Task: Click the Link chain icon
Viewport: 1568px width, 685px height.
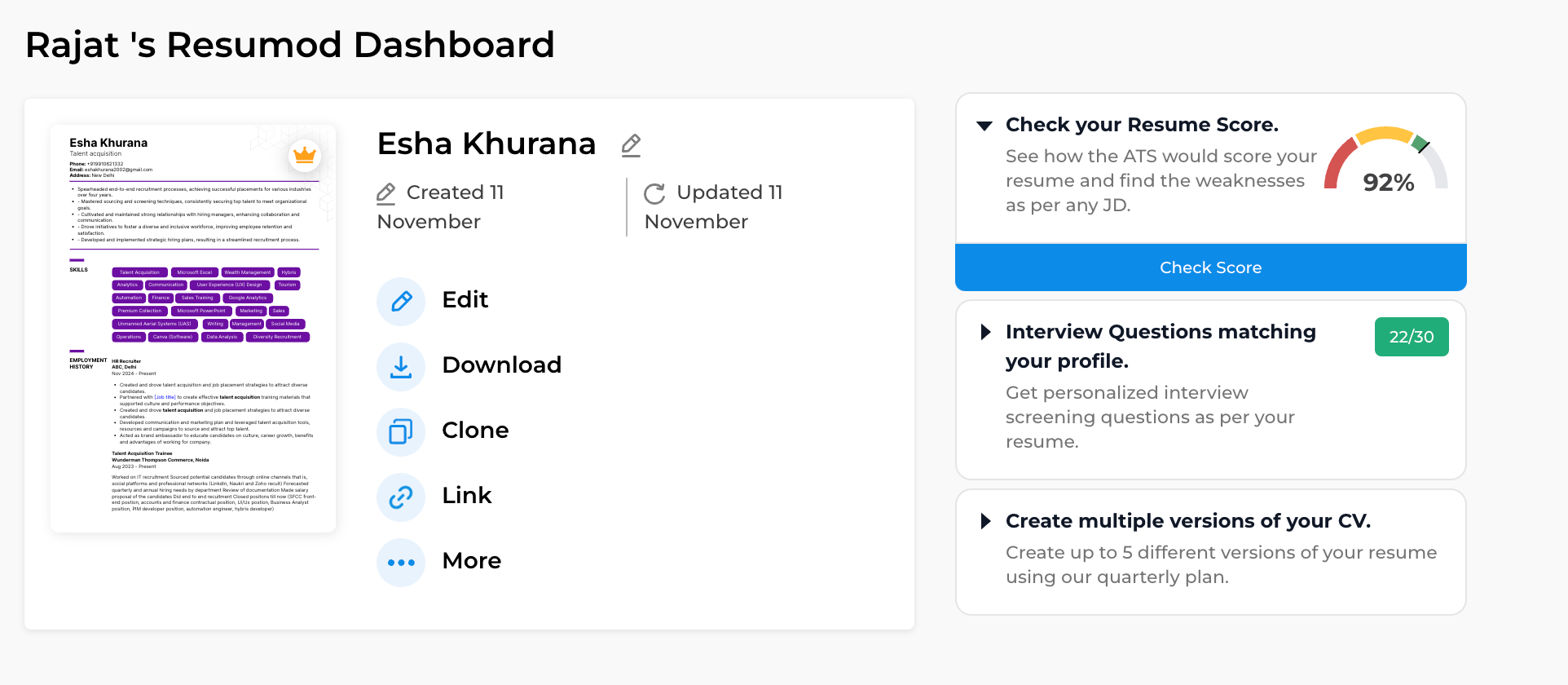Action: [x=401, y=497]
